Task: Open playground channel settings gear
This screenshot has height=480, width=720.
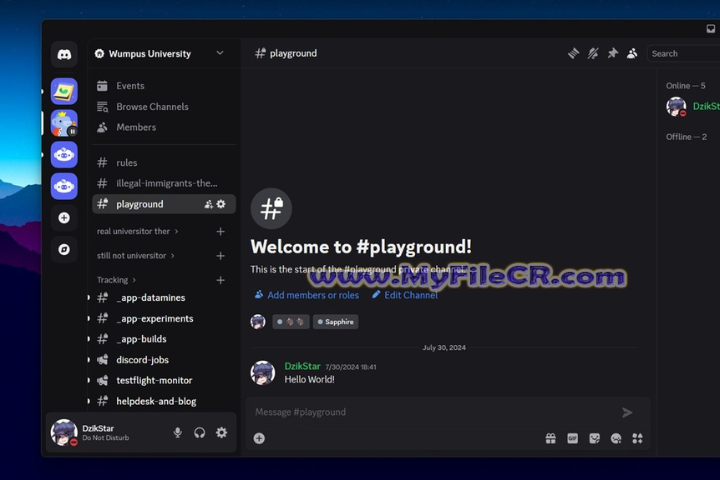Action: tap(221, 204)
